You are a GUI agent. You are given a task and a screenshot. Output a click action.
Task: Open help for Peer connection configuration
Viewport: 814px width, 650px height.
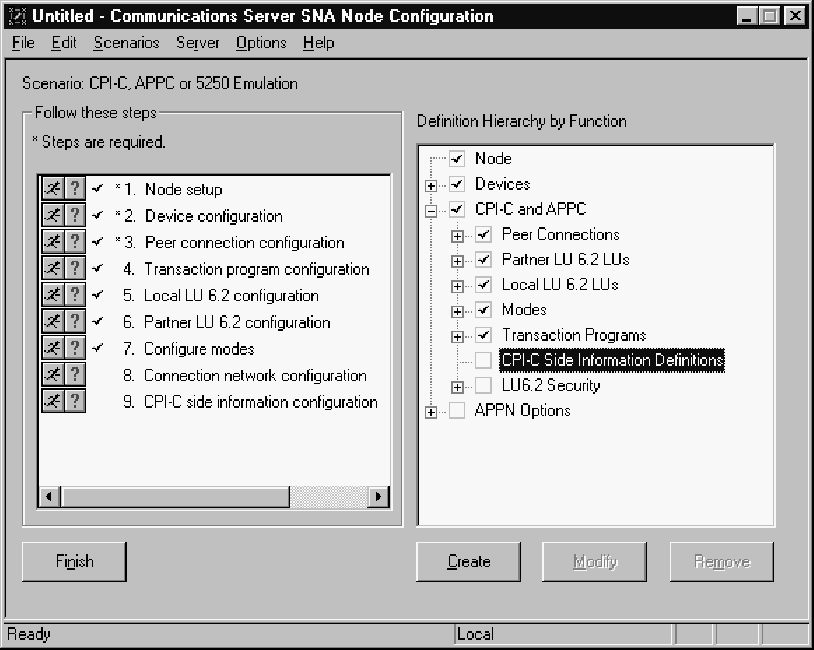coord(75,241)
